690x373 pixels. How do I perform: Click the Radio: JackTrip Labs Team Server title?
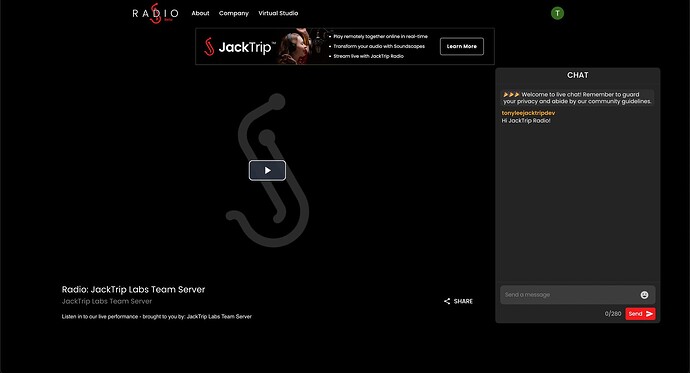[133, 289]
